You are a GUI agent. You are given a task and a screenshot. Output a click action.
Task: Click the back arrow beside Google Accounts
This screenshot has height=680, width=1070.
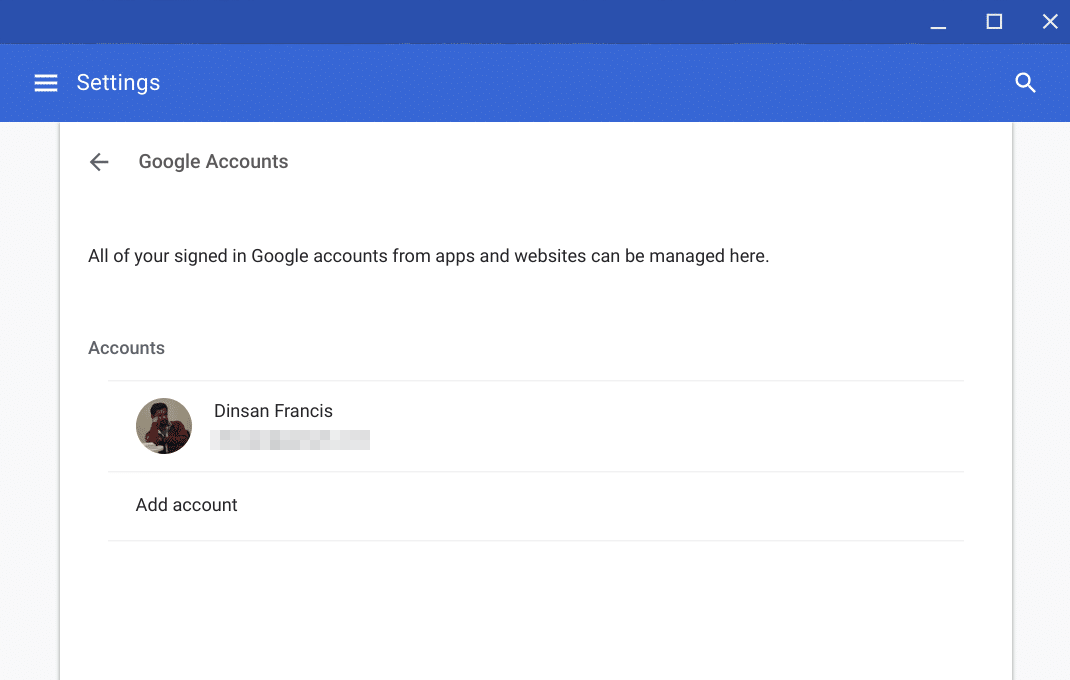(x=98, y=161)
